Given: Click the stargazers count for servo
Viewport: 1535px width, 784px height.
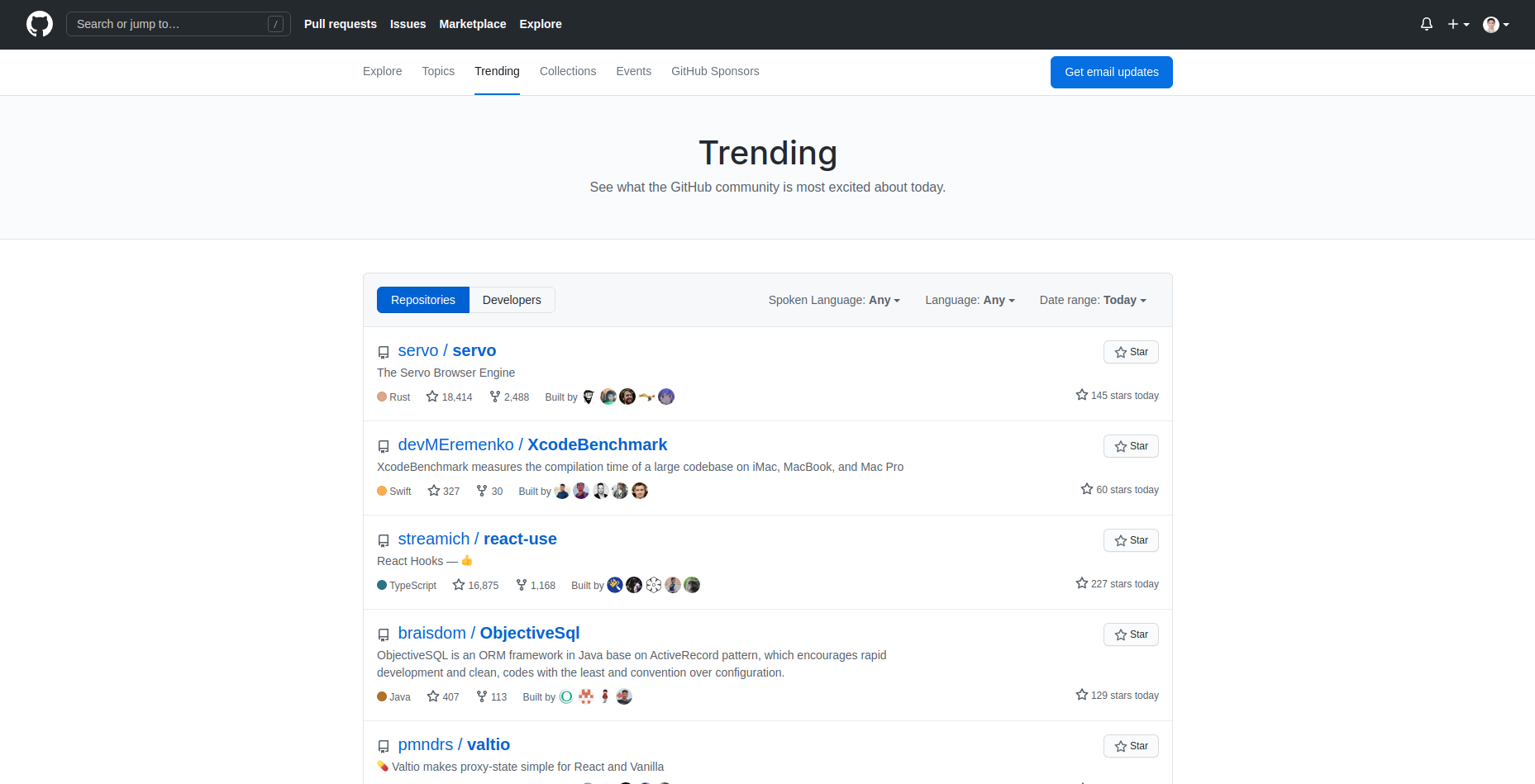Looking at the screenshot, I should (449, 397).
